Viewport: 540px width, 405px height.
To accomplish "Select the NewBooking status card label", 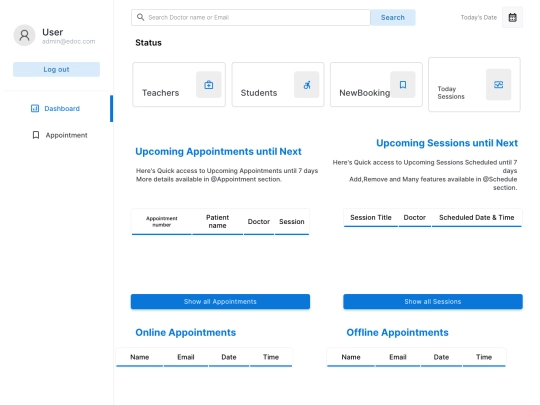I will [x=365, y=93].
